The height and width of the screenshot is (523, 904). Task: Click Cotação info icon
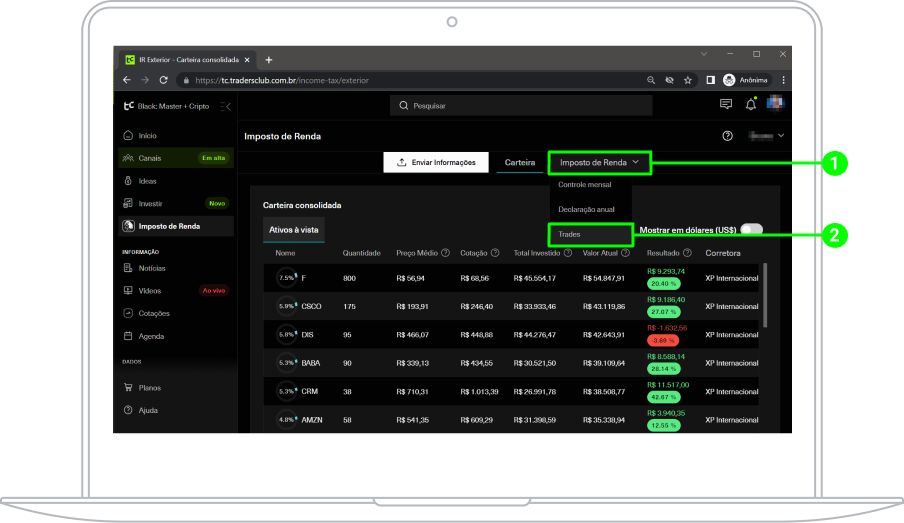coord(495,253)
